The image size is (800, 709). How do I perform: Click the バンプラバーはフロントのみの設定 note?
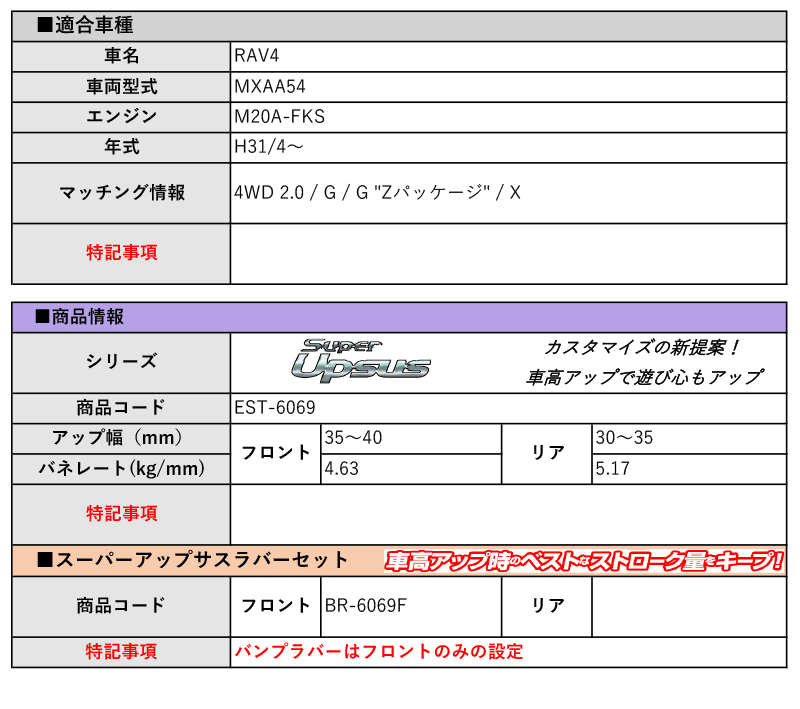click(379, 651)
